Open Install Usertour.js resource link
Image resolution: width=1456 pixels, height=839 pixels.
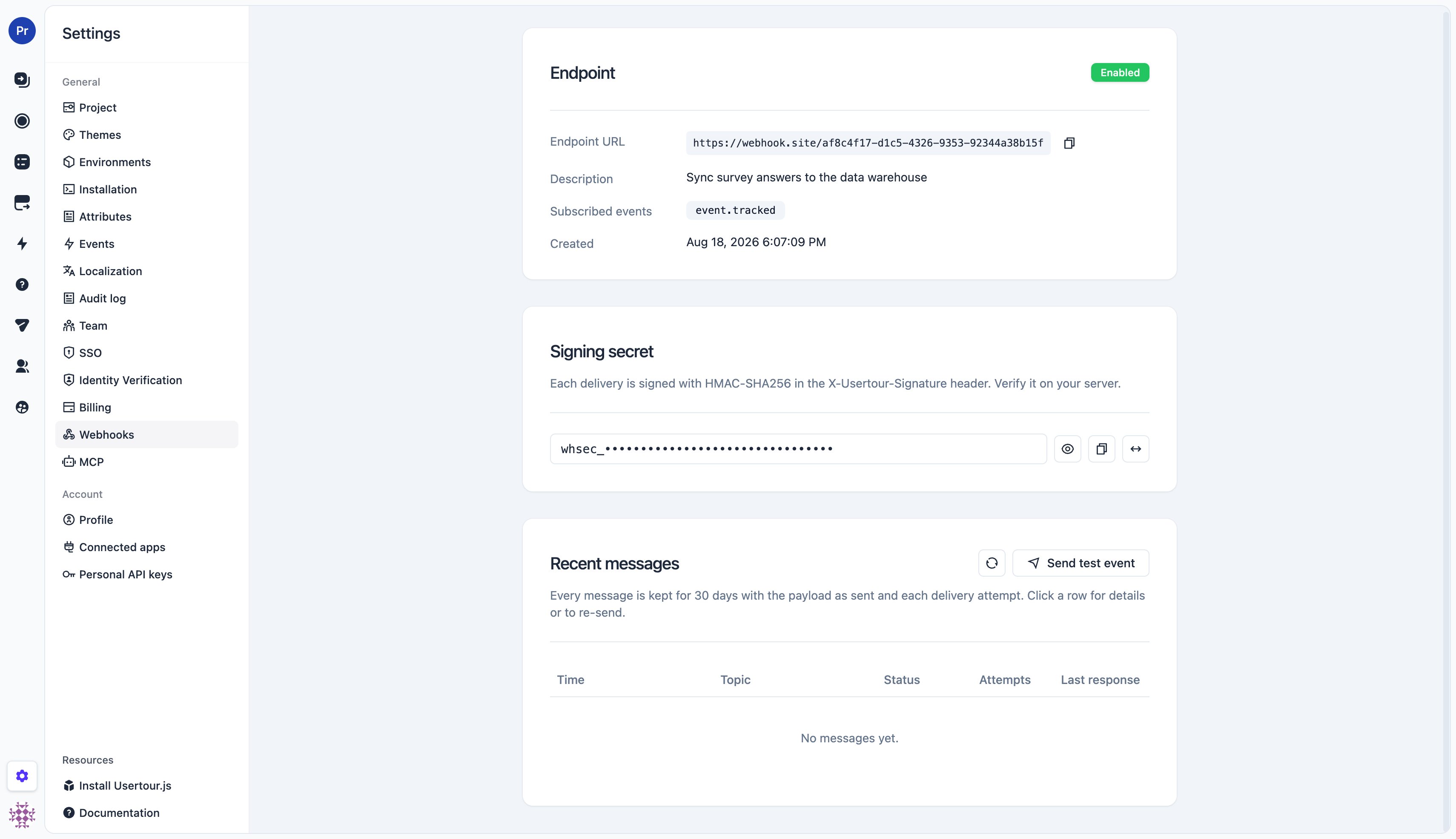tap(146, 785)
